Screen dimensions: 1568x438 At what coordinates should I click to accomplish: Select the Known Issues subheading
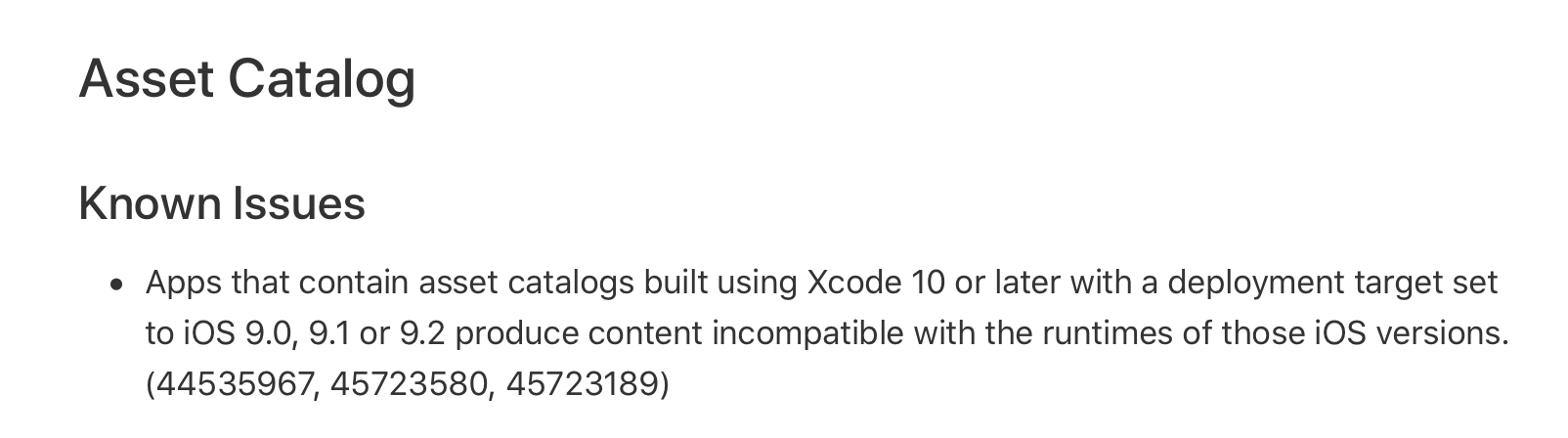pos(222,204)
